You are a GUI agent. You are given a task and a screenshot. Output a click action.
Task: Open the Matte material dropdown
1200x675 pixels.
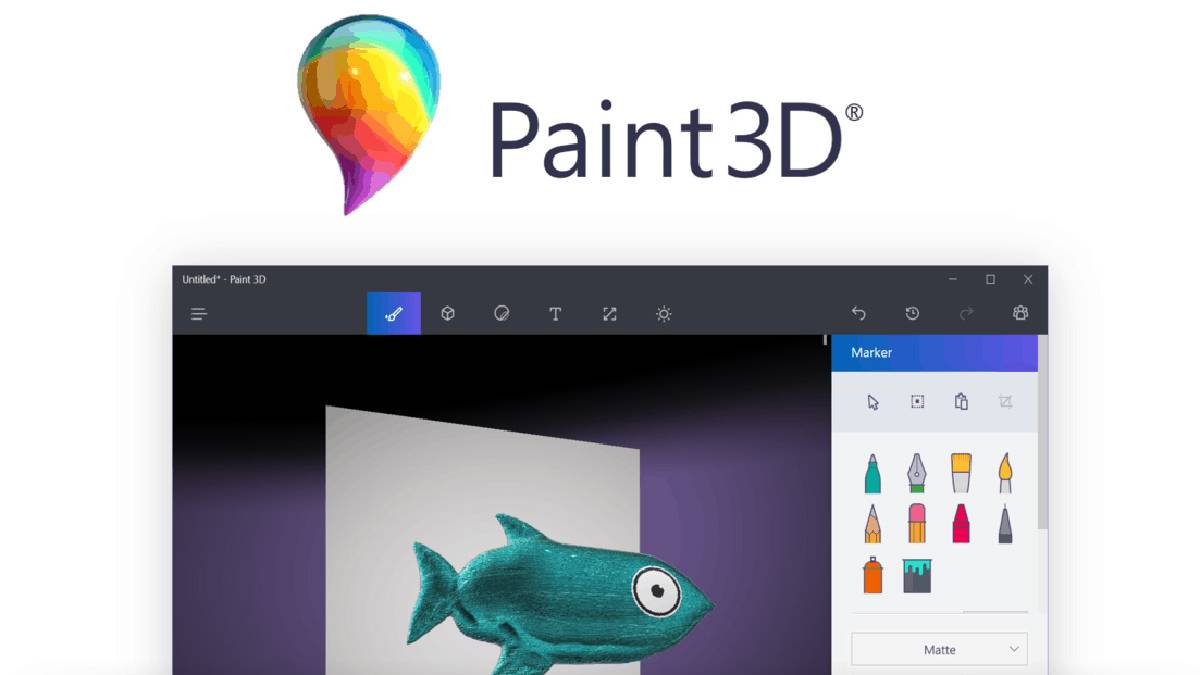(939, 649)
